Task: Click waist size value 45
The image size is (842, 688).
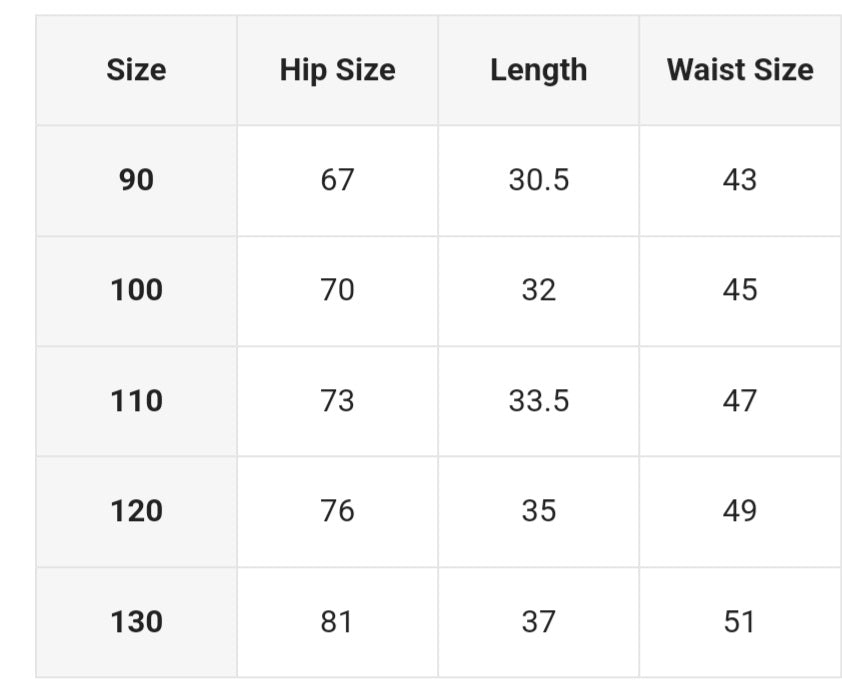Action: point(740,290)
